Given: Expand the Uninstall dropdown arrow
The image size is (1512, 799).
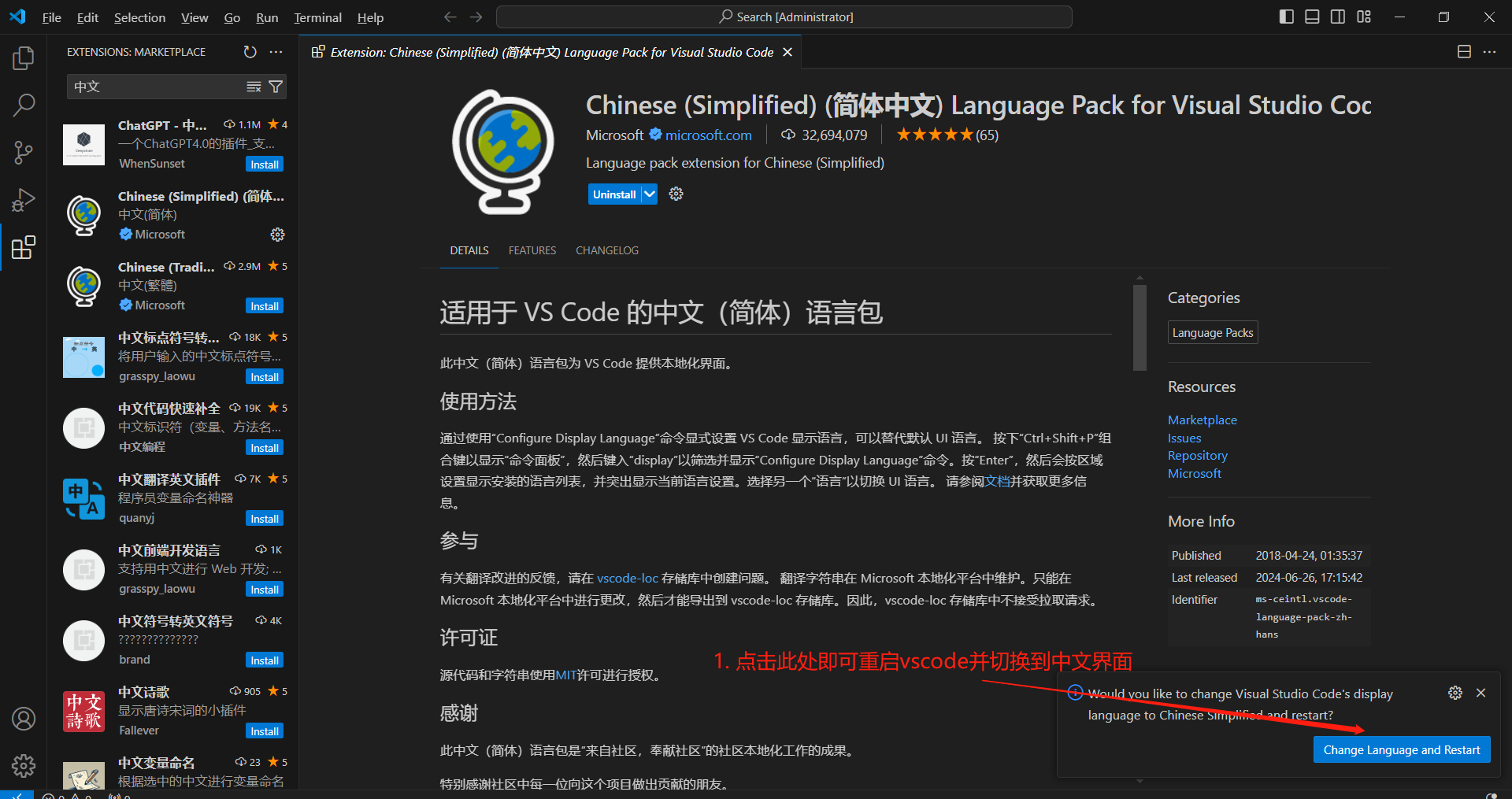Looking at the screenshot, I should point(649,194).
